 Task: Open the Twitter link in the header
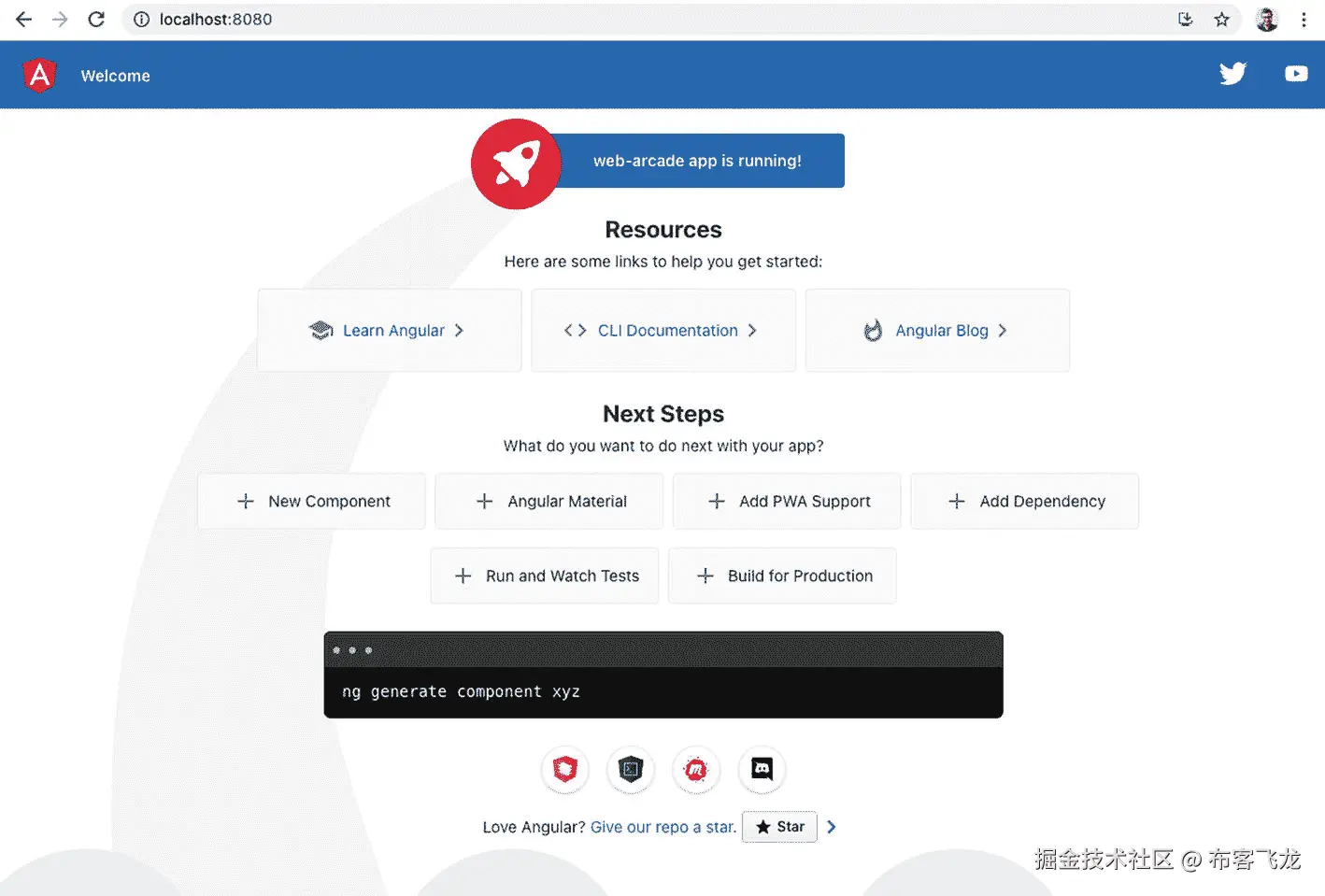pos(1232,74)
